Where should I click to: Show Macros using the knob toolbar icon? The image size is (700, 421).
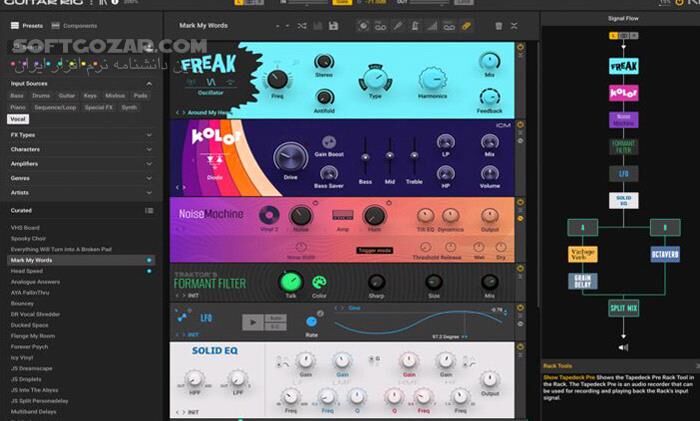pyautogui.click(x=363, y=26)
